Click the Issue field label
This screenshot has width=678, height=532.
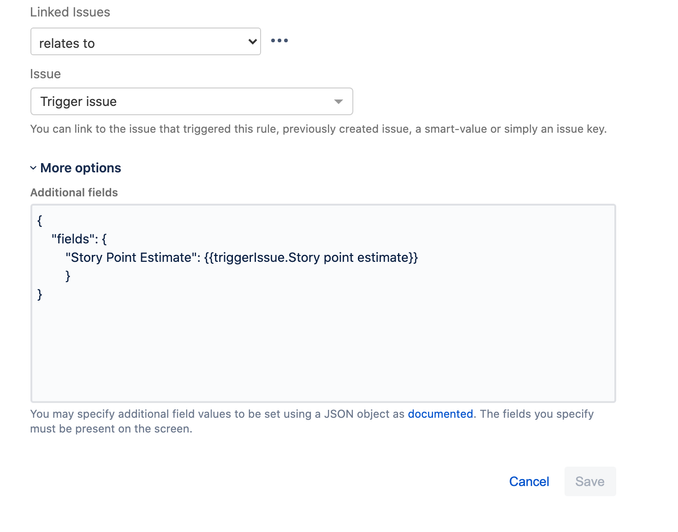pyautogui.click(x=45, y=74)
